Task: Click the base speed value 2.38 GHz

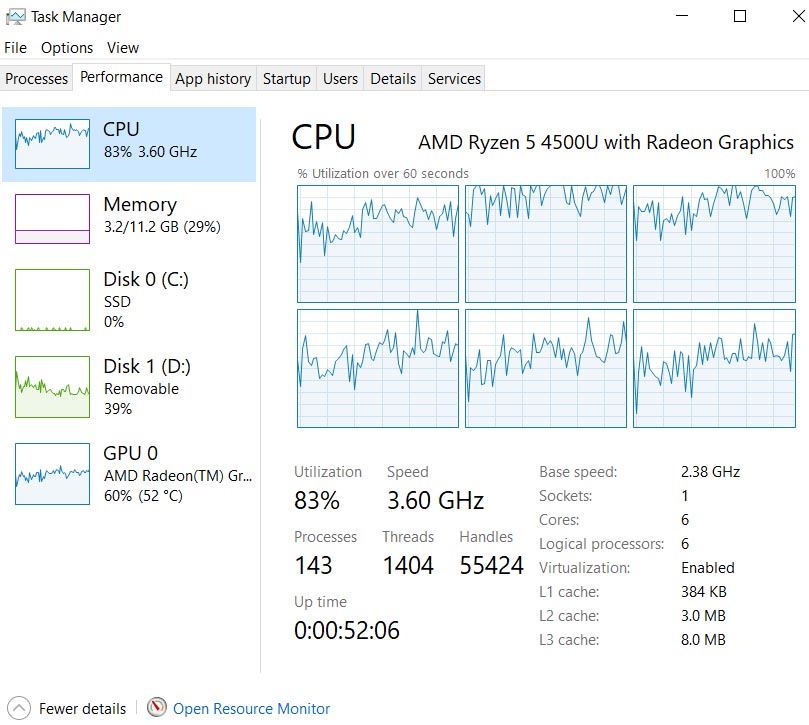Action: point(710,472)
